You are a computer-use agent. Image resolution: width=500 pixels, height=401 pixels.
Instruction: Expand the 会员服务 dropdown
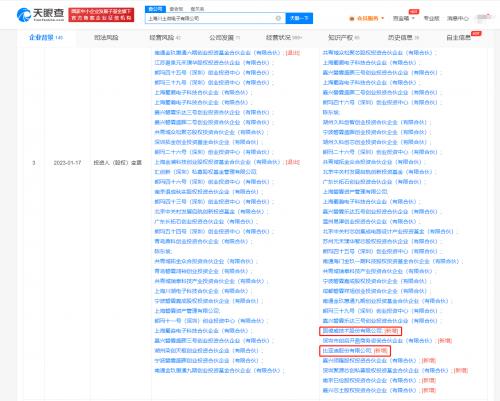(367, 18)
